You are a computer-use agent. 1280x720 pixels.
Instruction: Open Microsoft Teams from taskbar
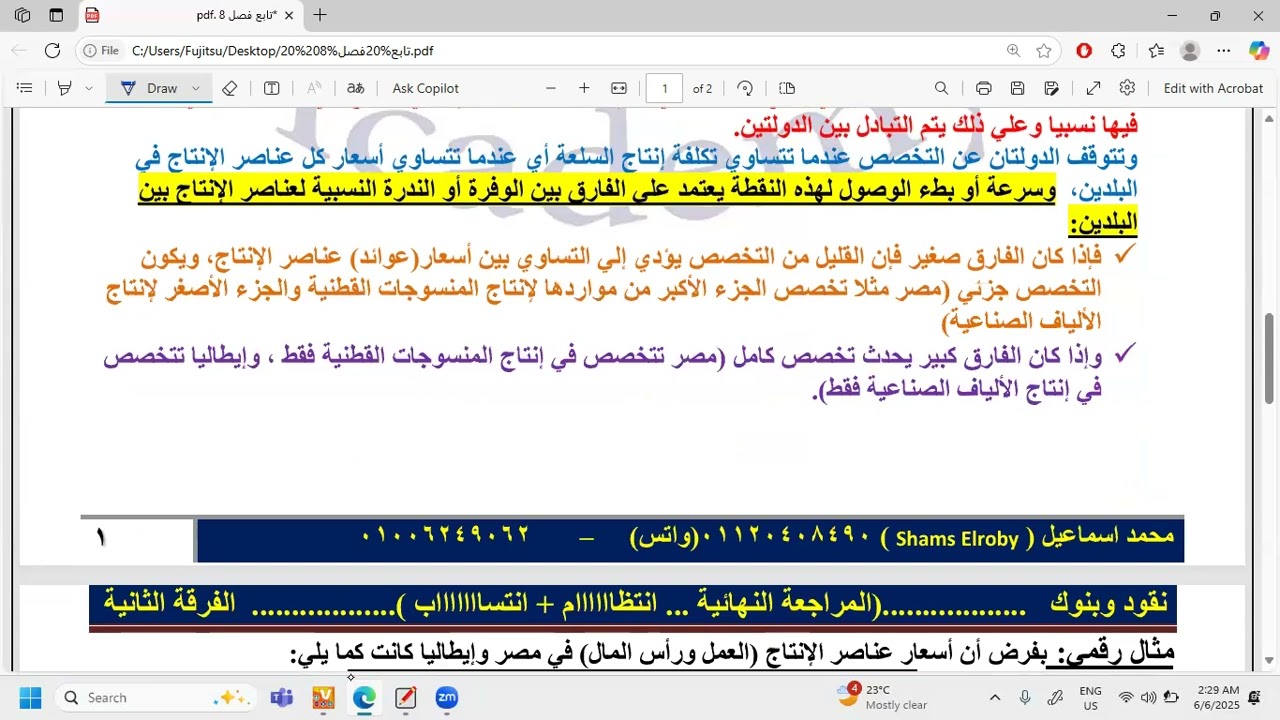[x=282, y=697]
